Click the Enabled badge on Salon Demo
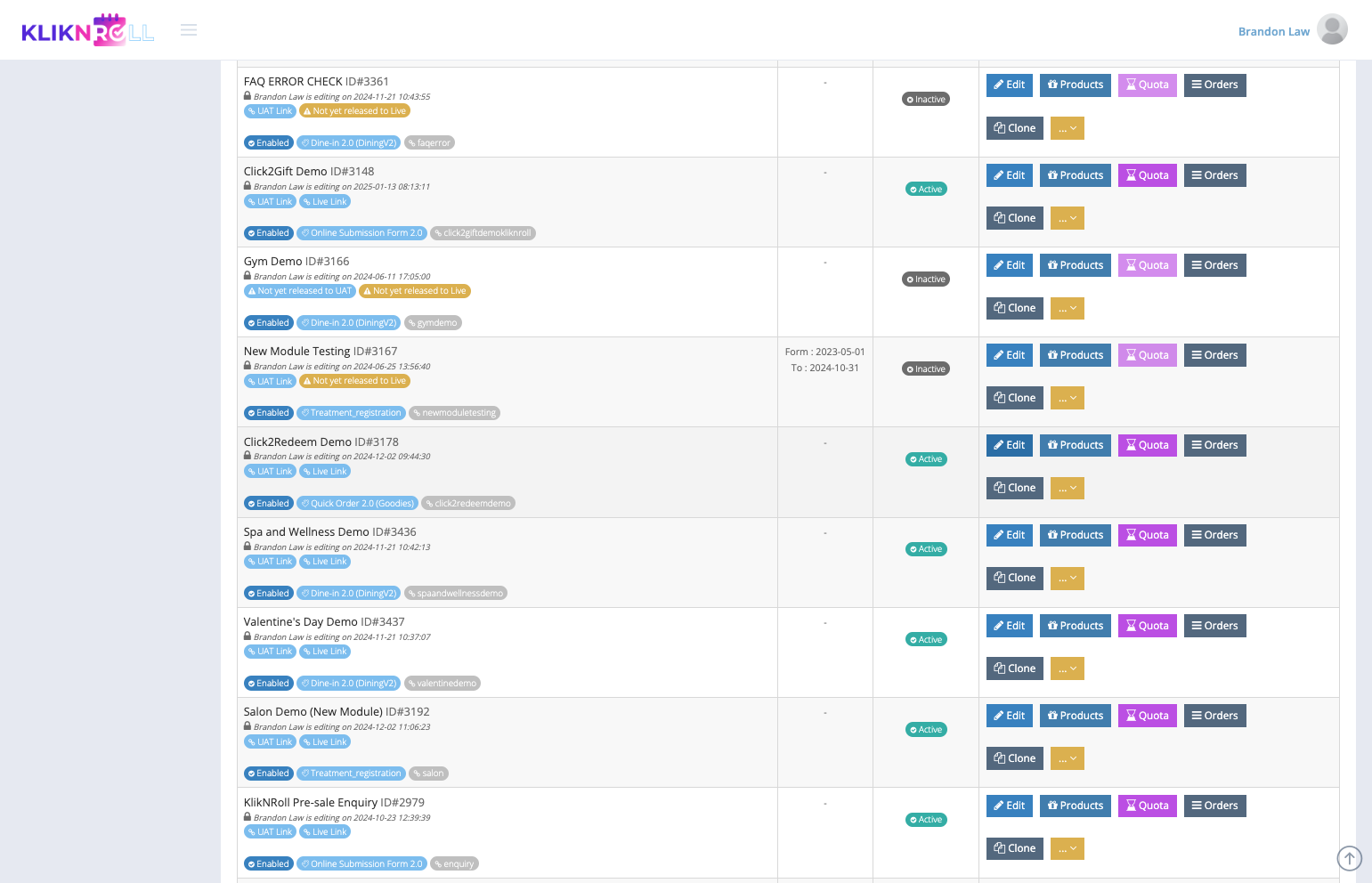Image resolution: width=1372 pixels, height=883 pixels. [269, 774]
